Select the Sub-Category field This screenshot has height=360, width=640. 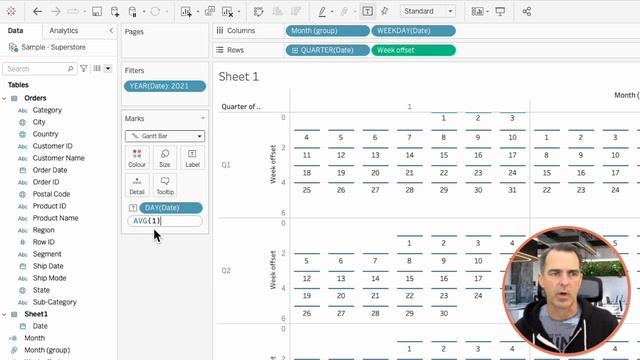[54, 302]
